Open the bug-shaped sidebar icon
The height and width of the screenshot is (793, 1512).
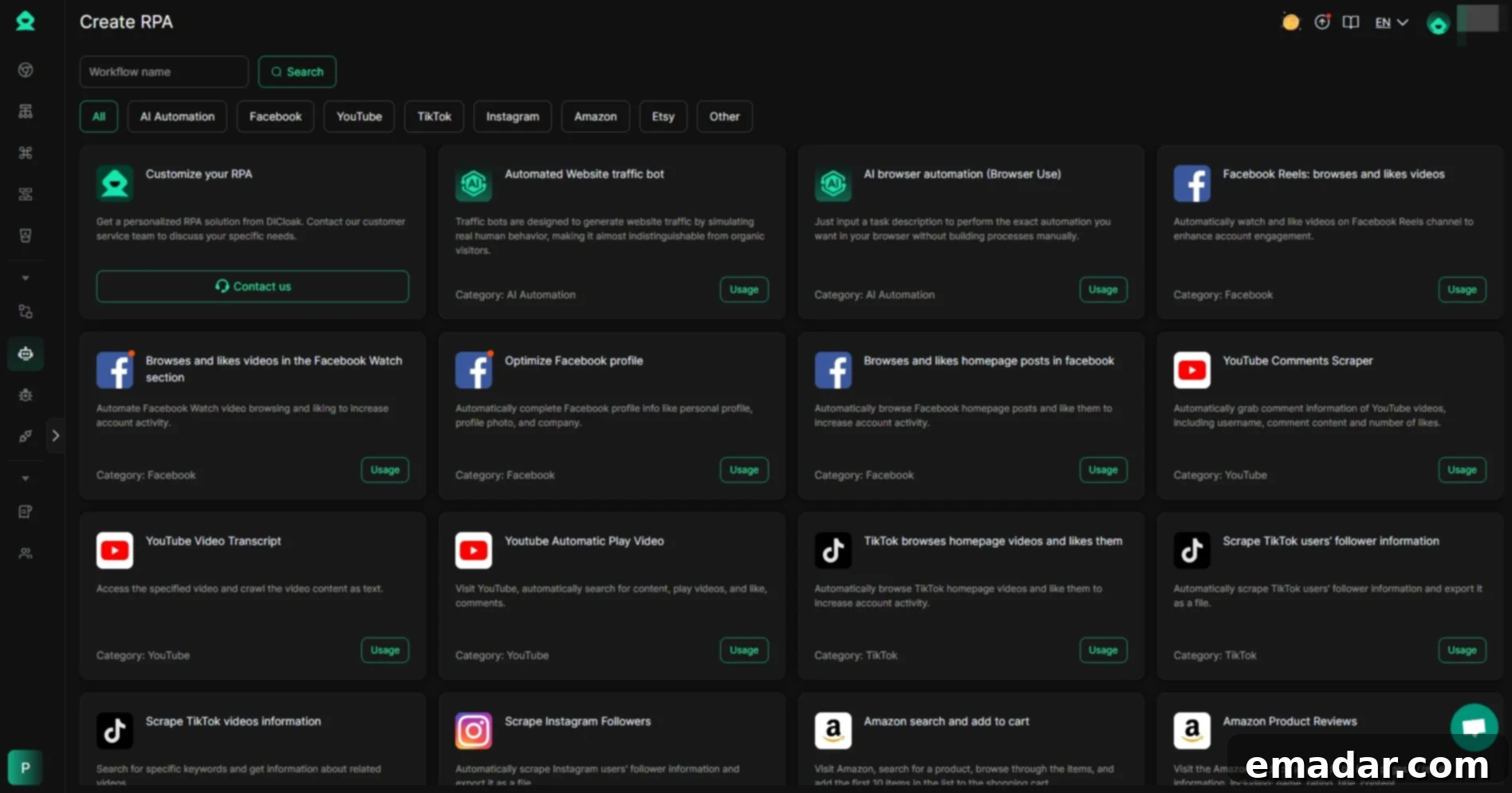click(26, 395)
